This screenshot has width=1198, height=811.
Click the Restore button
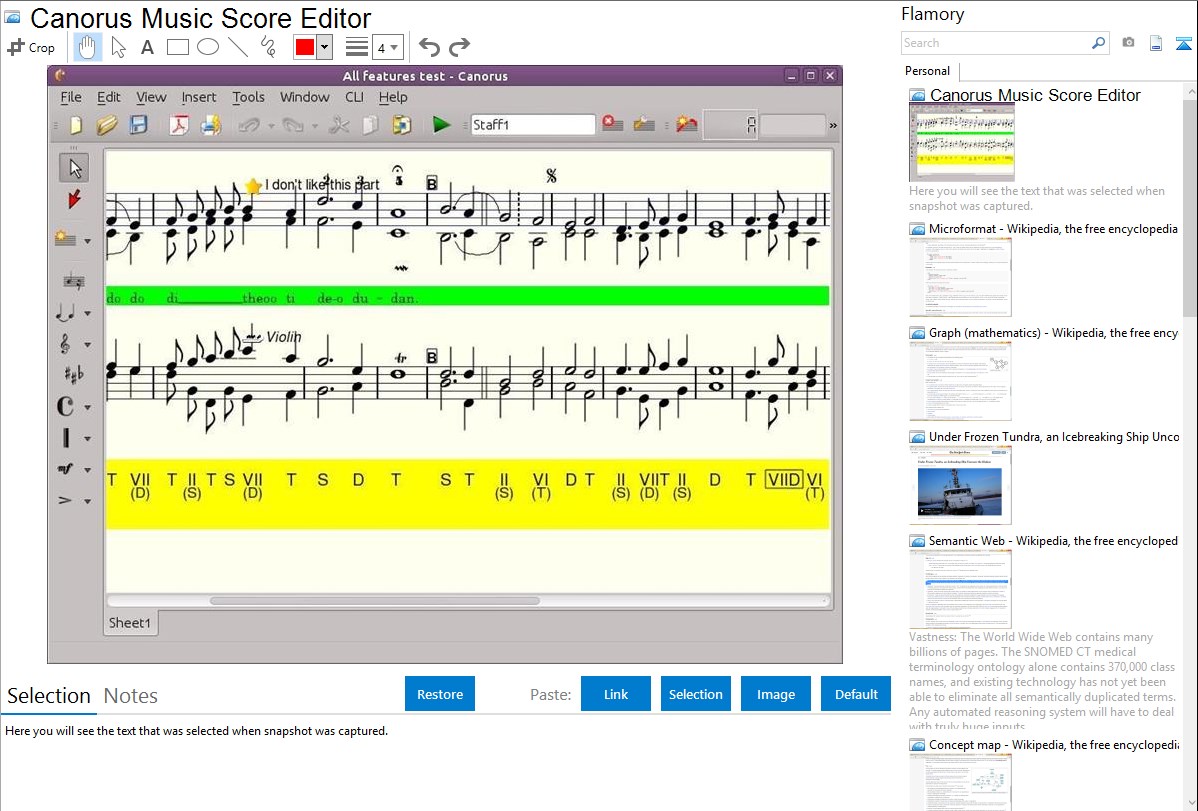coord(440,694)
